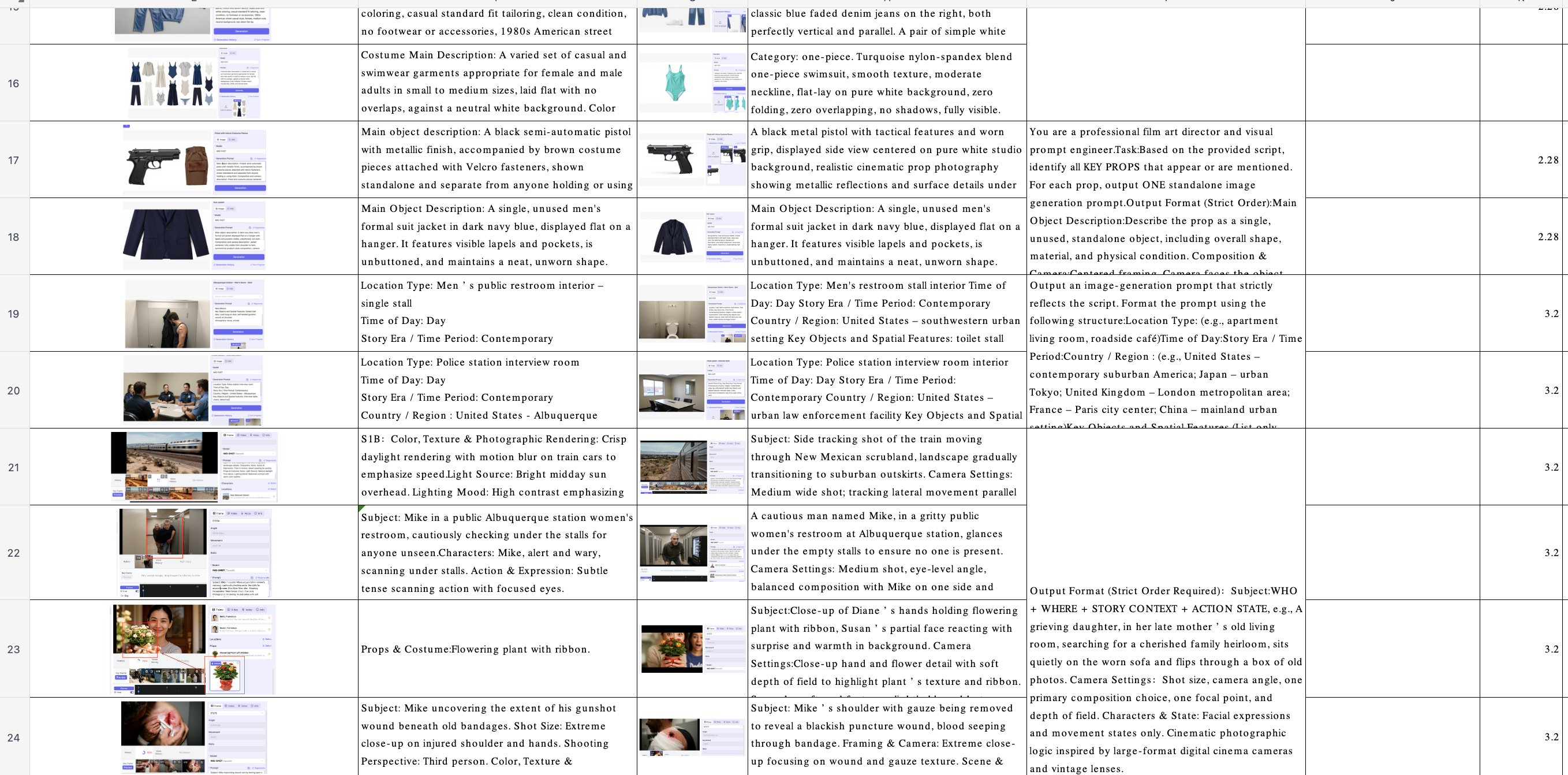Click the "Country / Region : United States - Albuquerque" cell
This screenshot has height=775, width=1568.
tap(497, 390)
